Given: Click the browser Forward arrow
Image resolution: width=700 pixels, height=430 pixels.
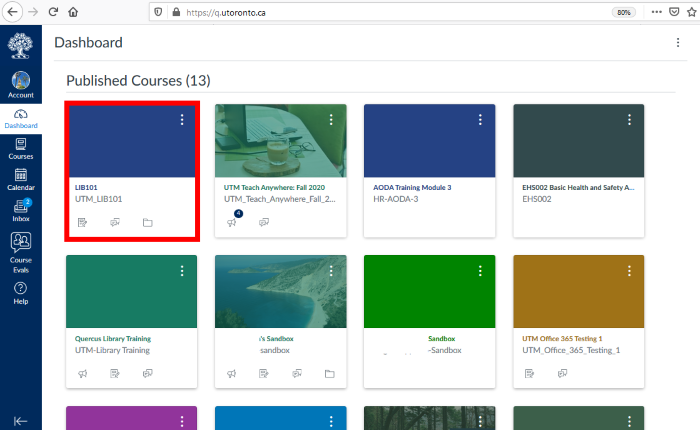Looking at the screenshot, I should [33, 12].
